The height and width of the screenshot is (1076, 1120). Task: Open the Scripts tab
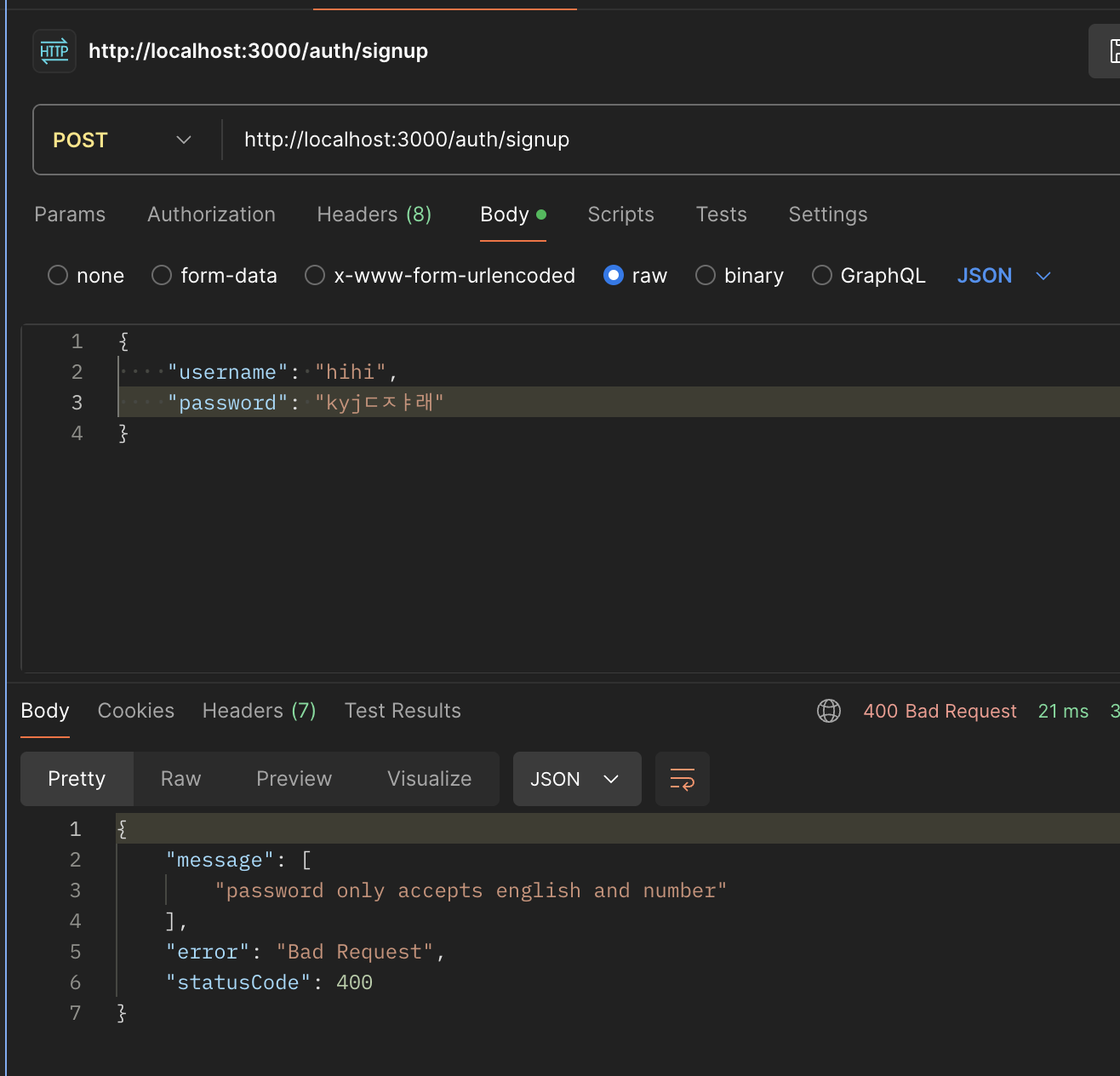[x=620, y=215]
